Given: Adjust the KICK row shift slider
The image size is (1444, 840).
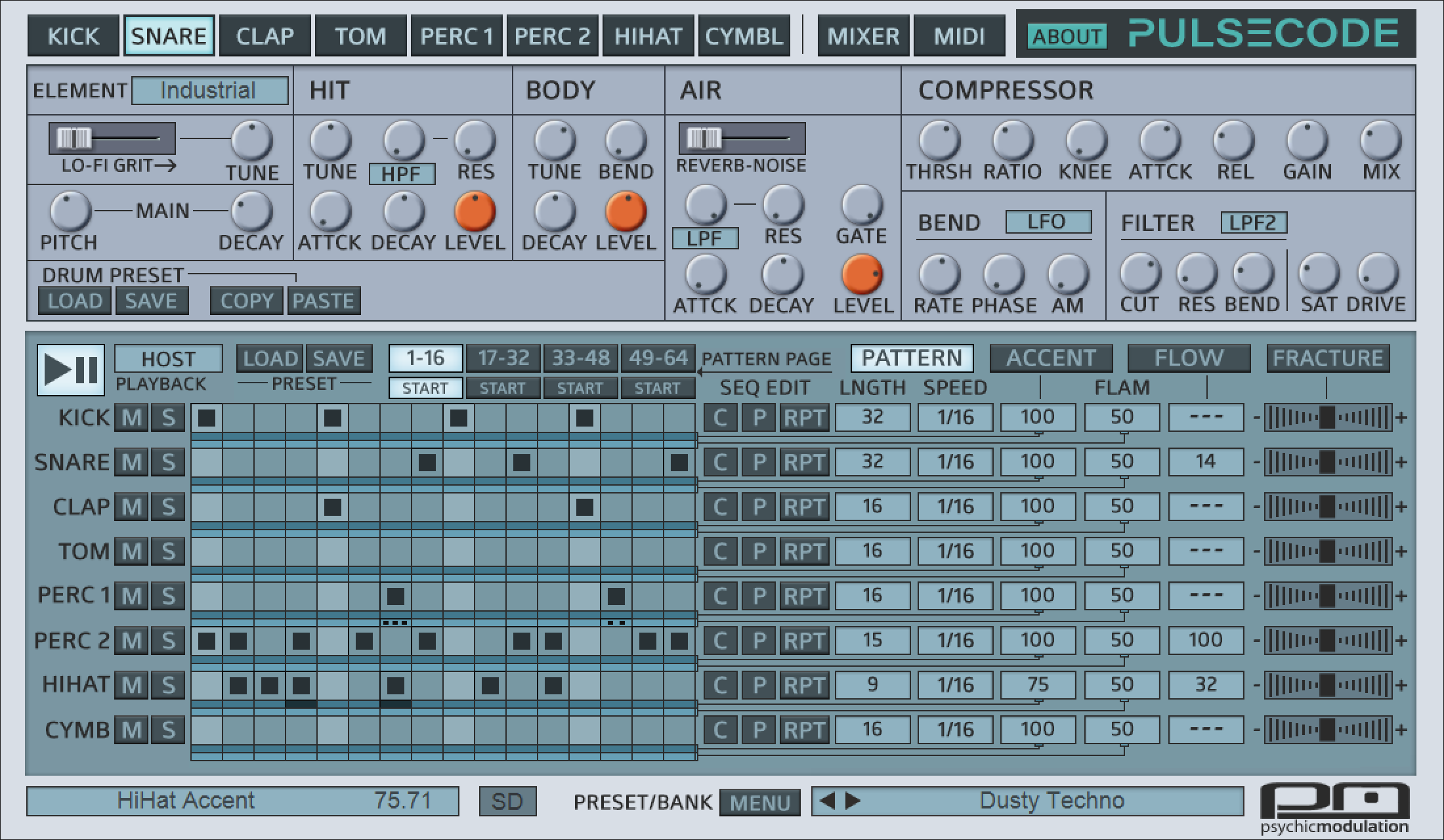Looking at the screenshot, I should (x=1328, y=417).
